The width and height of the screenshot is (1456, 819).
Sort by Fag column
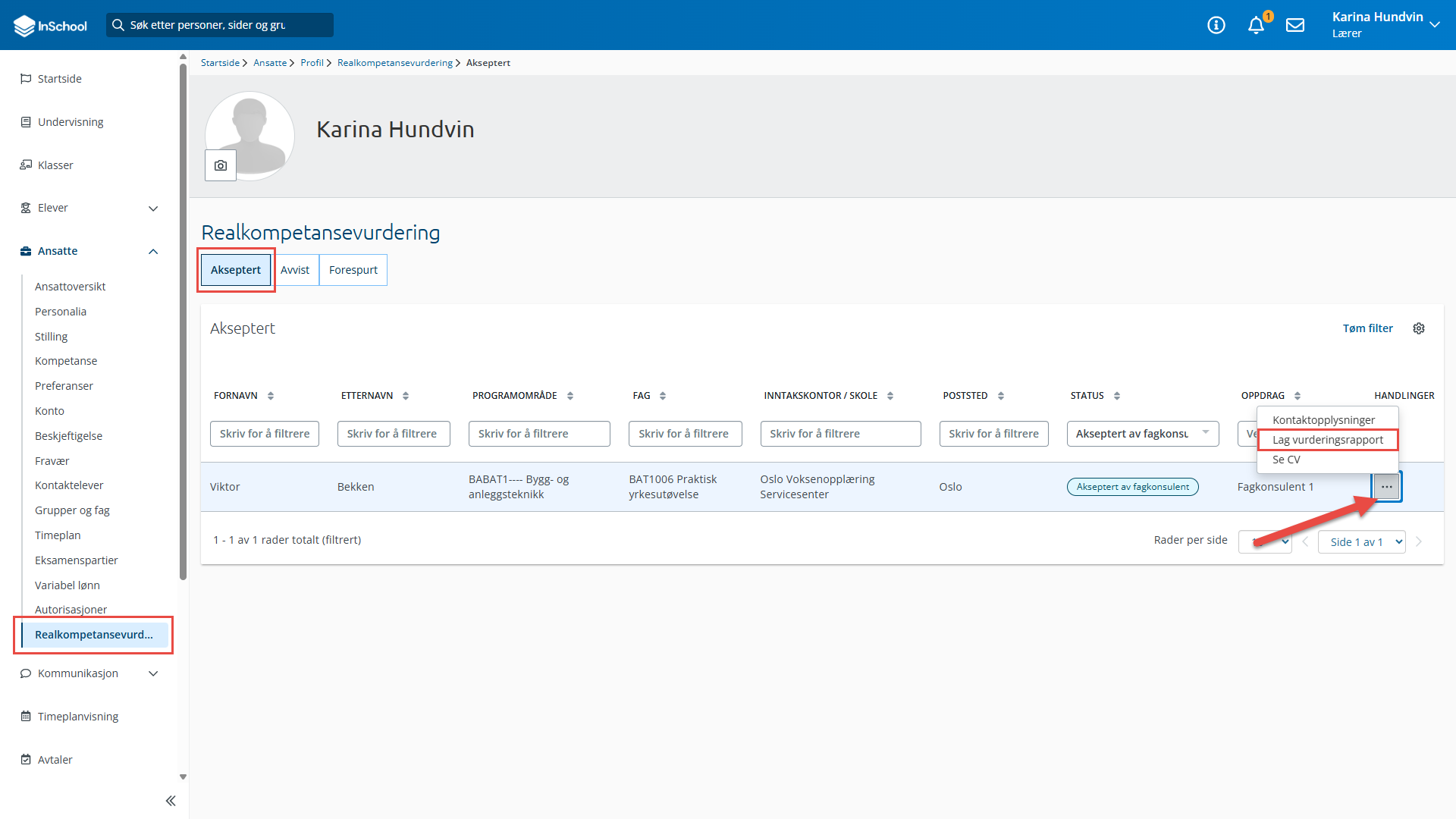click(x=663, y=396)
